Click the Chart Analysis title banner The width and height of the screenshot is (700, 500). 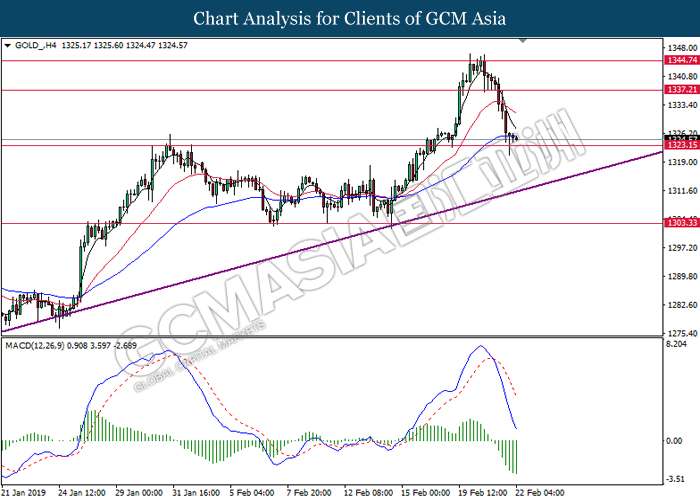click(350, 18)
